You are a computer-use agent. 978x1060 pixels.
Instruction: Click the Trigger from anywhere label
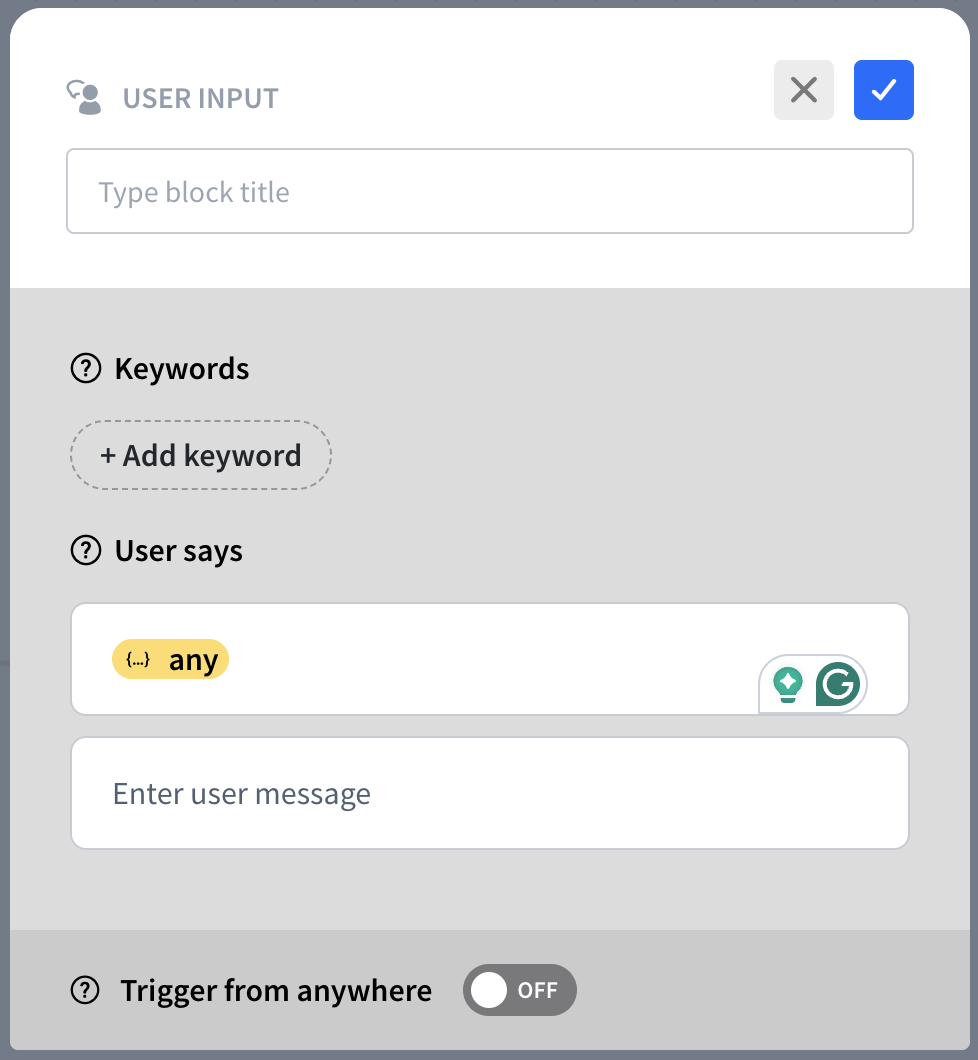pyautogui.click(x=276, y=991)
